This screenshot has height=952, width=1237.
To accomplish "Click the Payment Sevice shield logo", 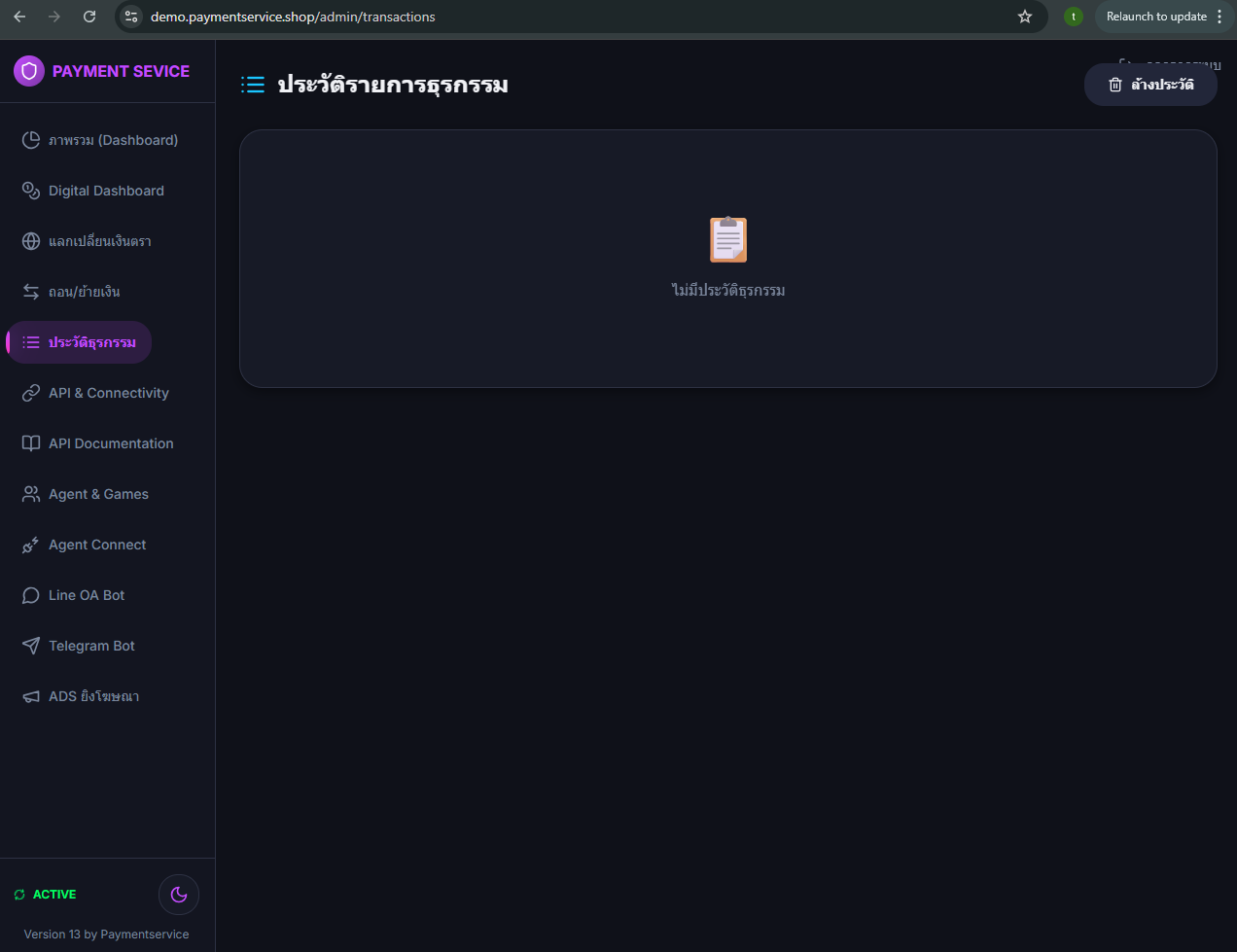I will tap(29, 71).
